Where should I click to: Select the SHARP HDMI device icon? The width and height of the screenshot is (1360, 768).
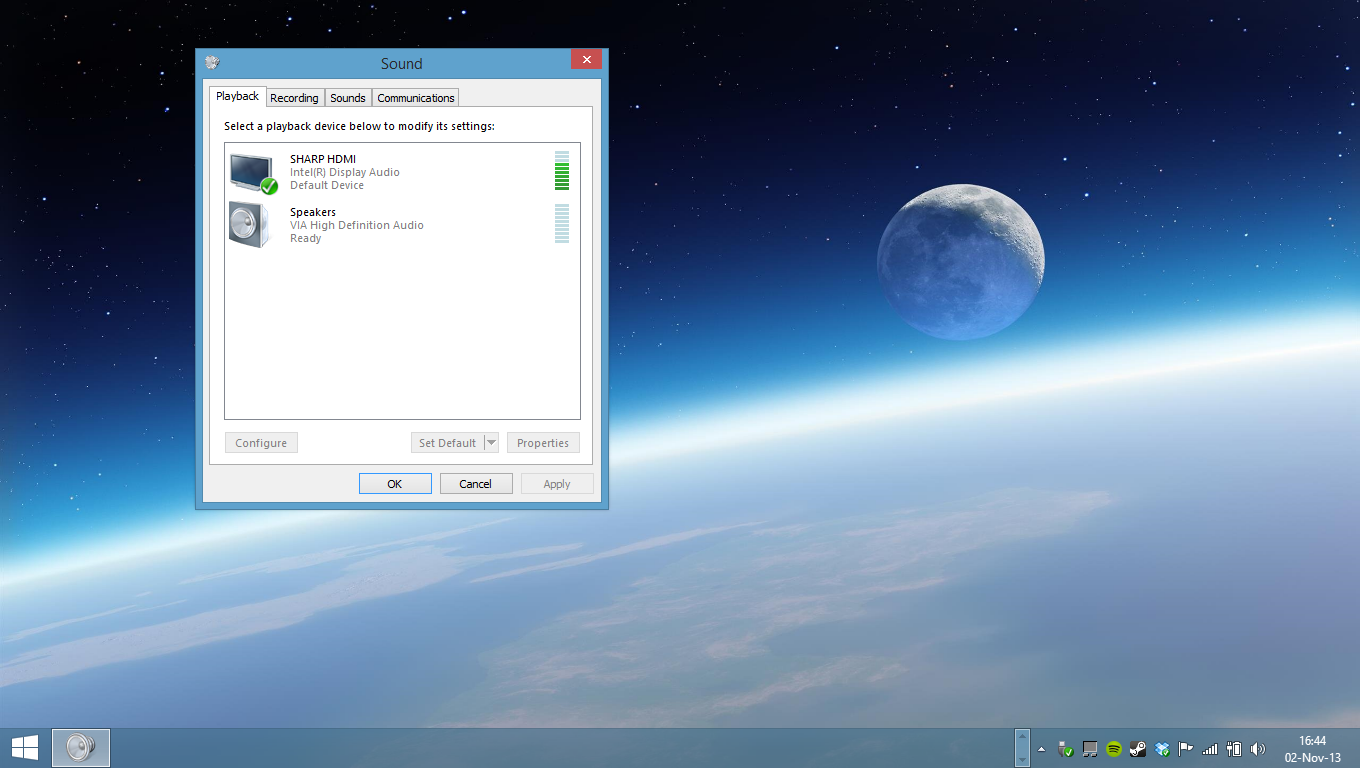(252, 172)
